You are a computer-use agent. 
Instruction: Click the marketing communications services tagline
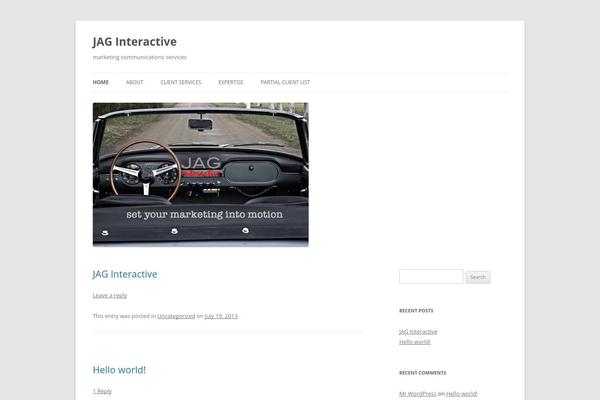point(139,57)
